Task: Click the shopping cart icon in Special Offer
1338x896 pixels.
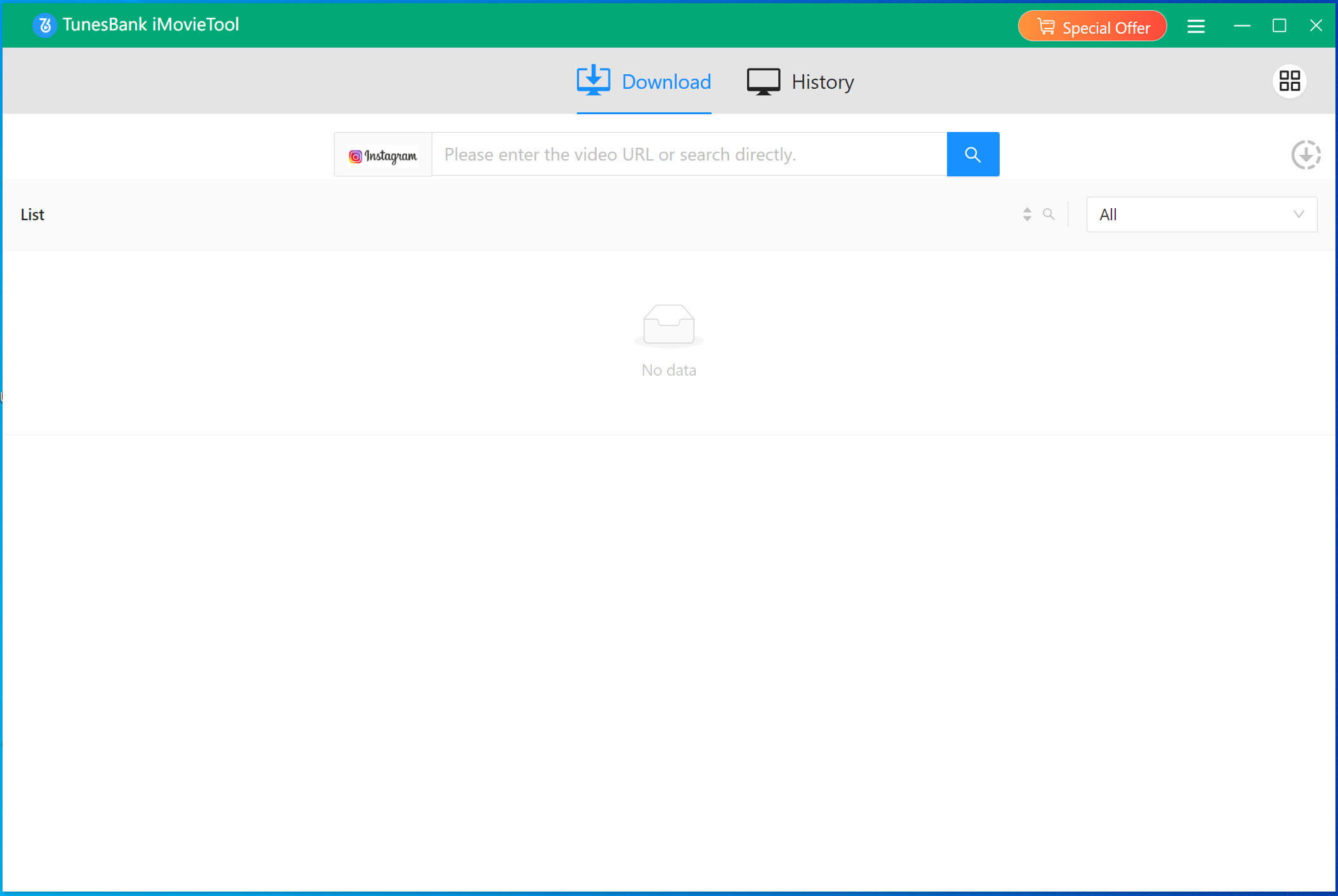Action: tap(1045, 27)
